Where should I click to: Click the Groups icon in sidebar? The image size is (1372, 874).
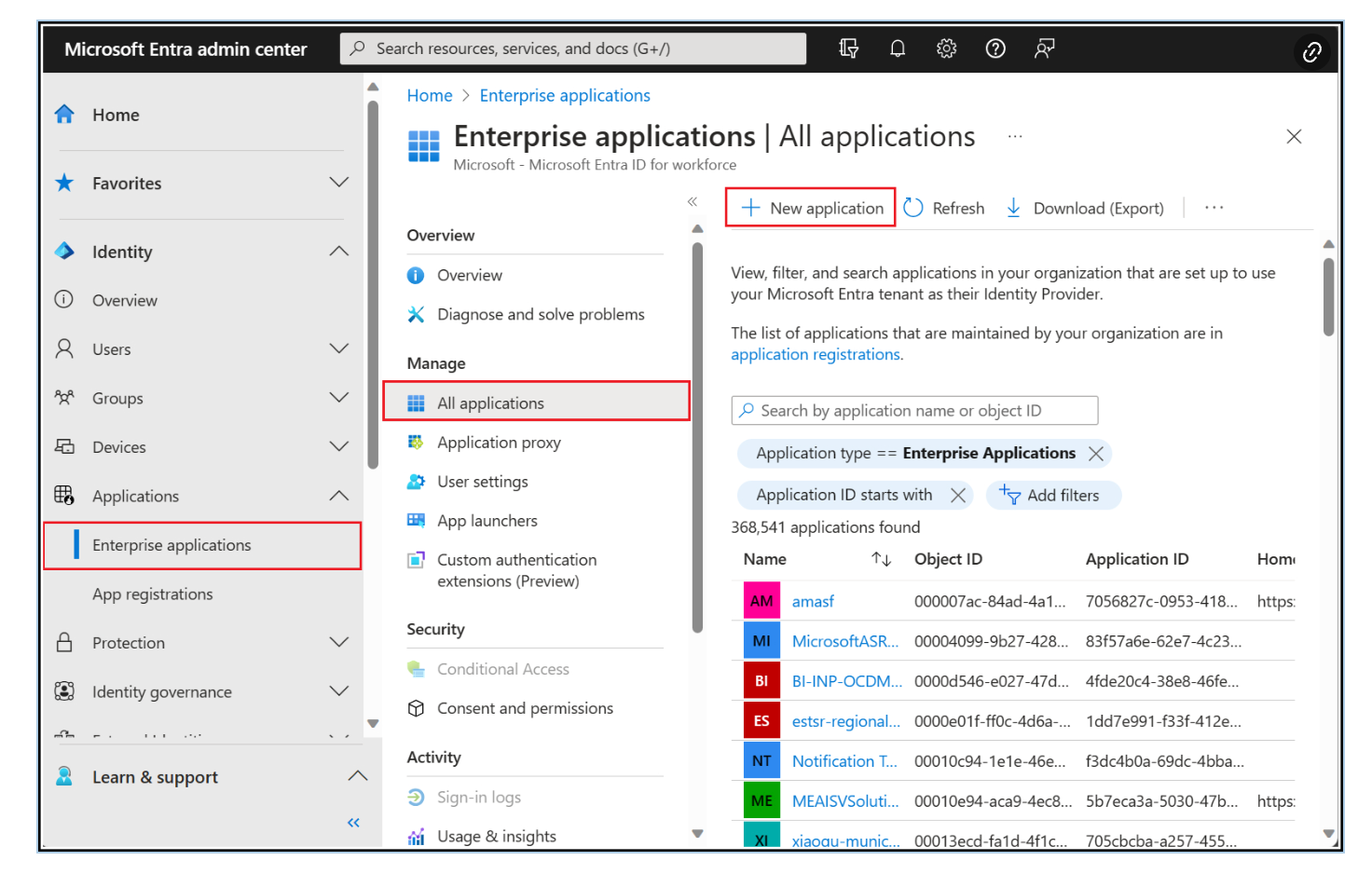64,398
